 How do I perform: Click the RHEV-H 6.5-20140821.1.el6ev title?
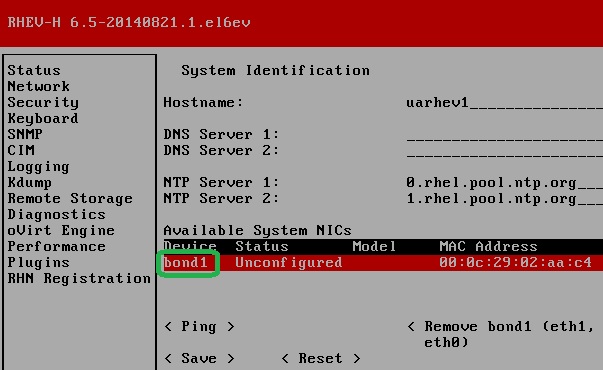click(129, 22)
